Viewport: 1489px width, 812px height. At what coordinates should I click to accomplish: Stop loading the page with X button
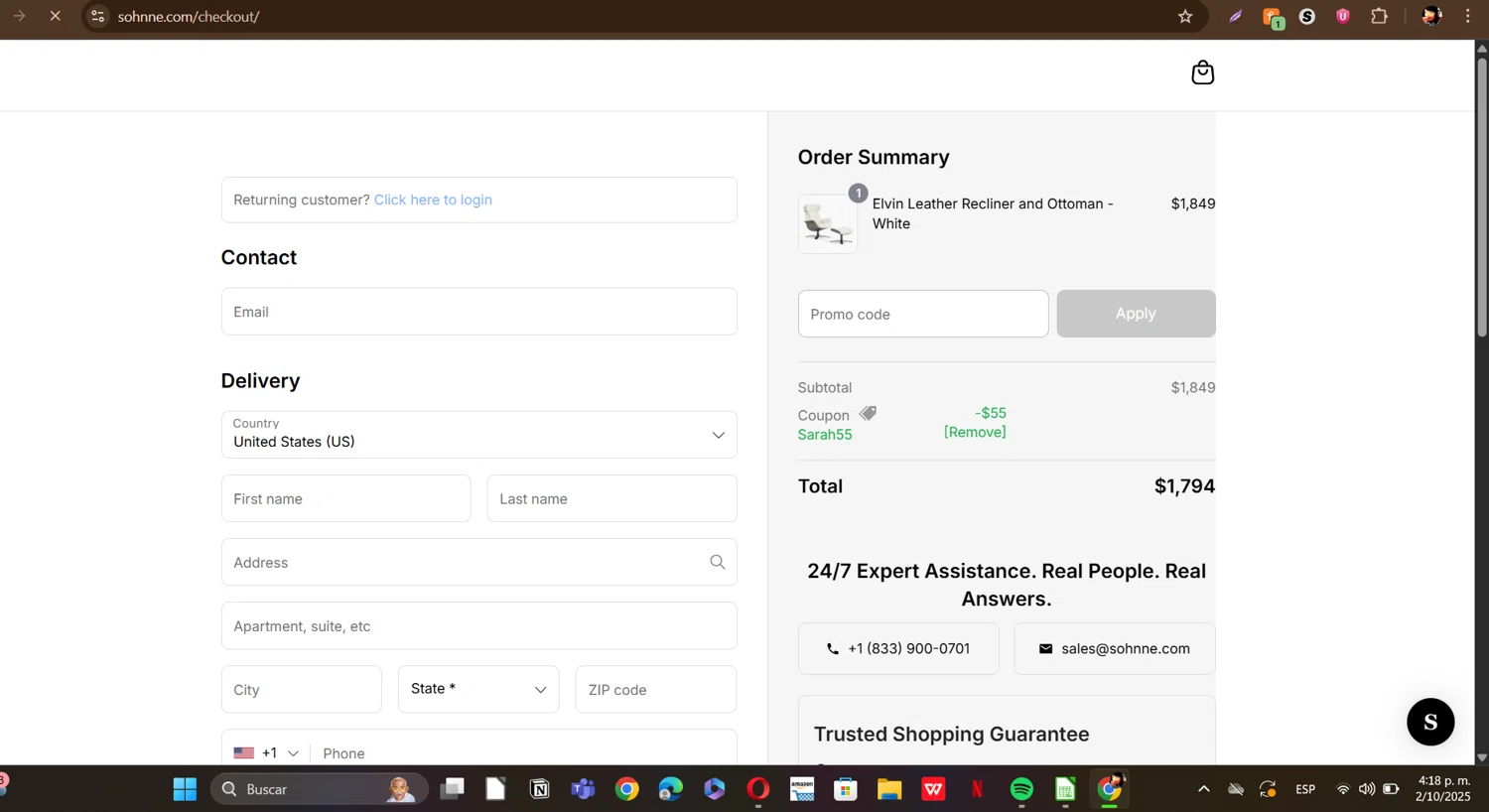[55, 16]
